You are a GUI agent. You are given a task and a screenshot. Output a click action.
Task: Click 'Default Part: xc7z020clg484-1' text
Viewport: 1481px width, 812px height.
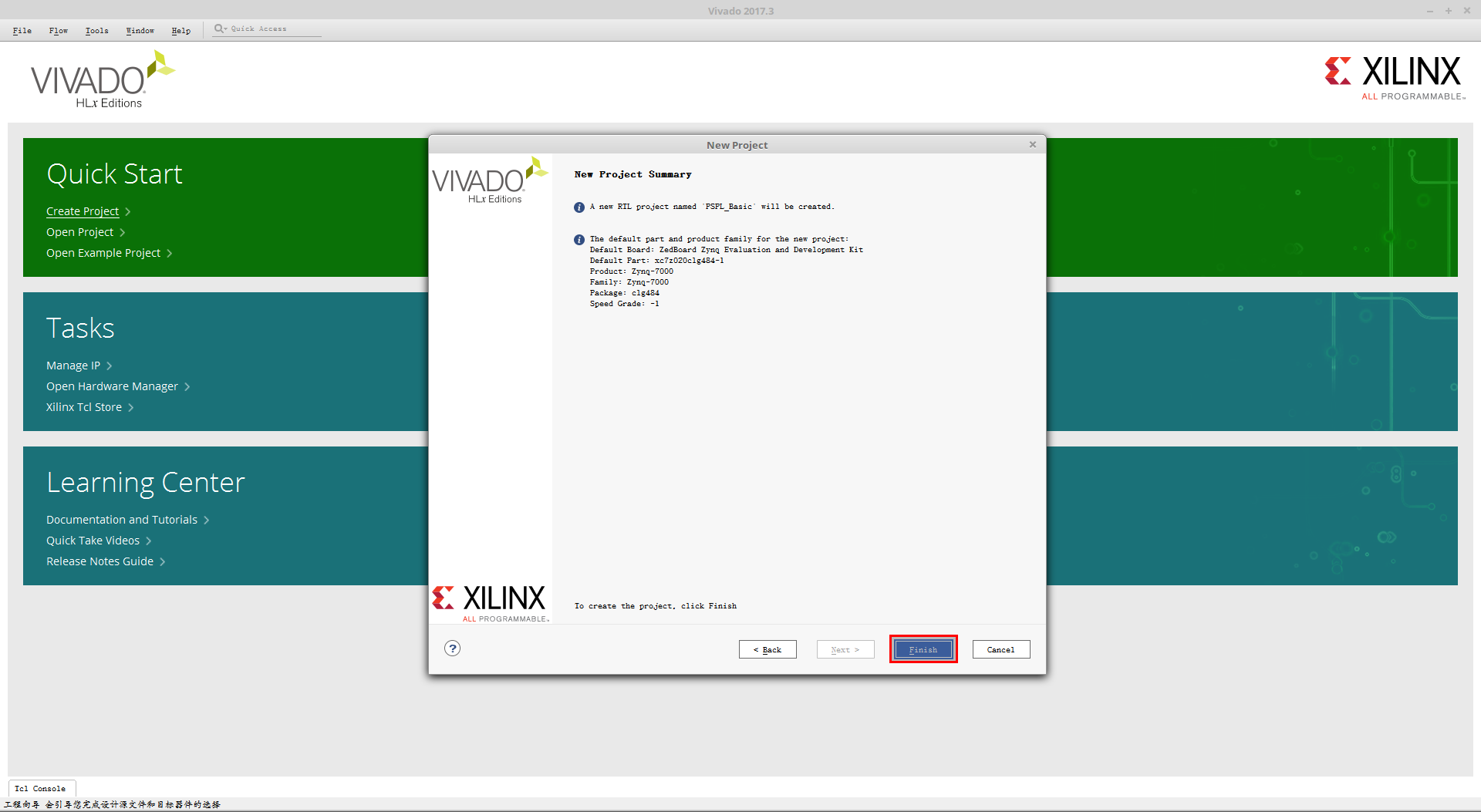coord(656,261)
